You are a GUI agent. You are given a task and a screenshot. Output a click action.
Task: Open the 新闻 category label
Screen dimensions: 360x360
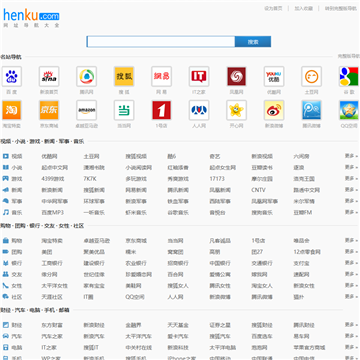17,190
